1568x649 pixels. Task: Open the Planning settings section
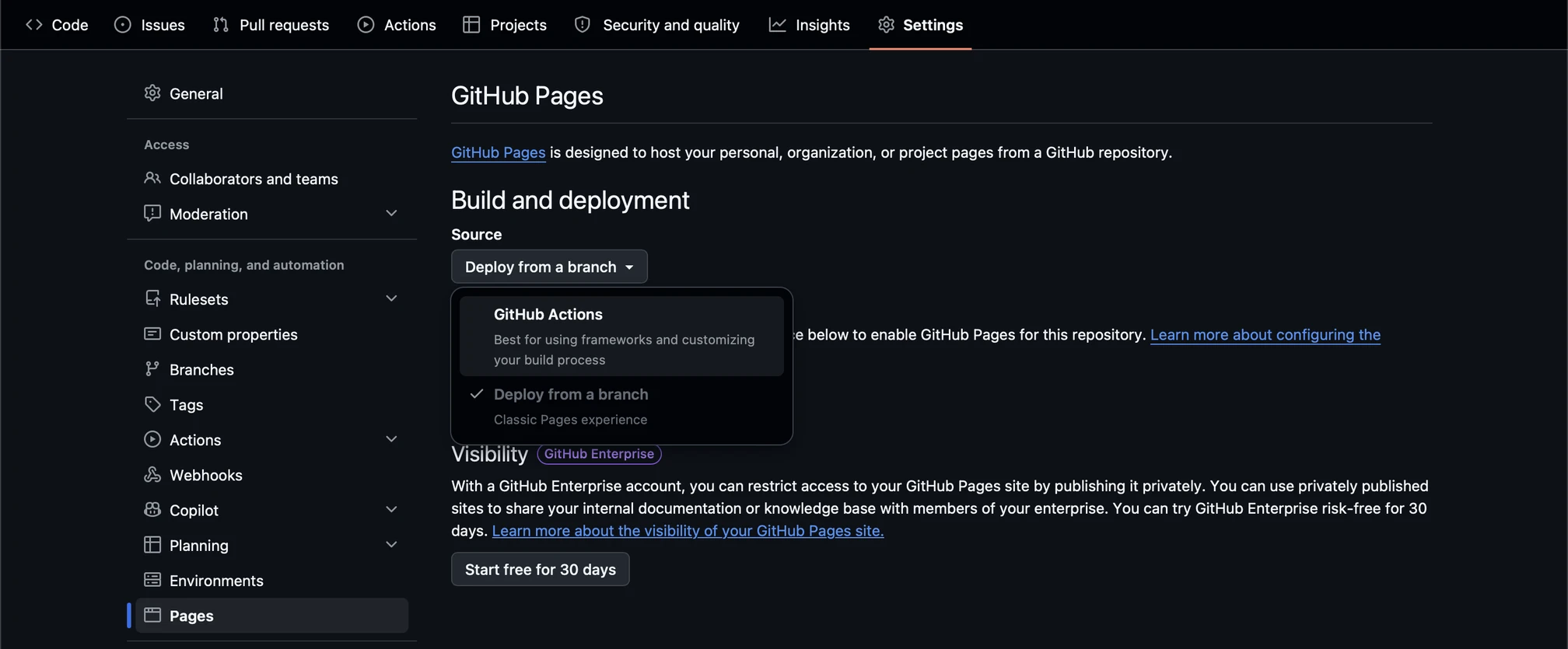click(271, 545)
